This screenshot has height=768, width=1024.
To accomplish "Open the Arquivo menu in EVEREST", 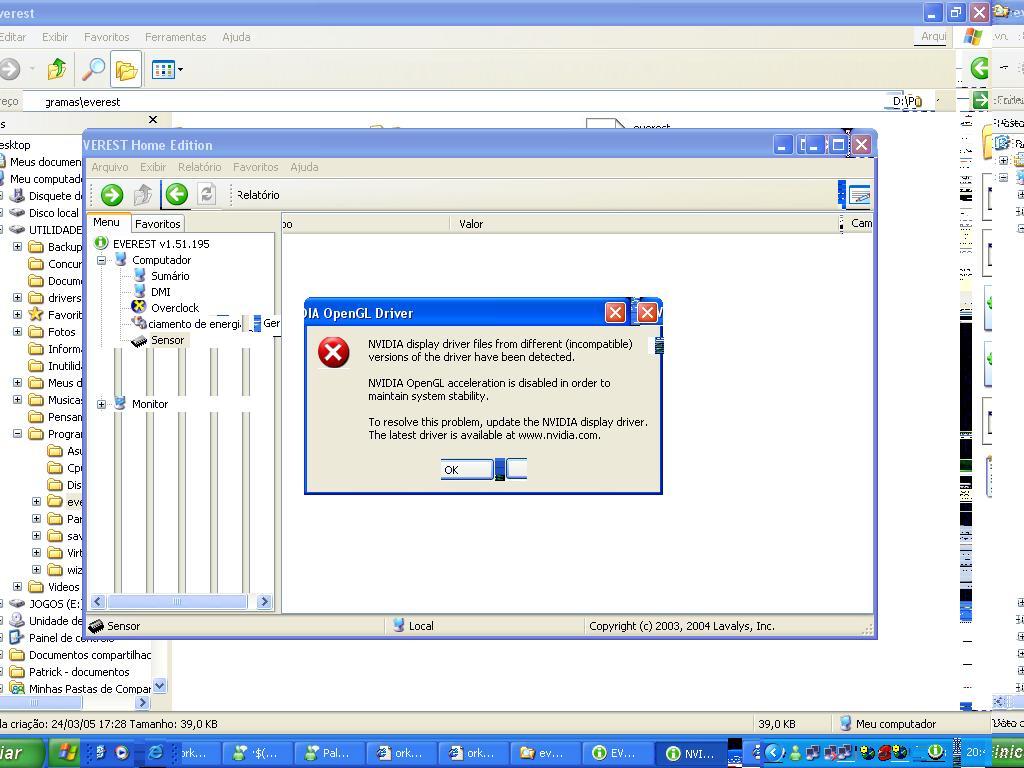I will tap(110, 167).
